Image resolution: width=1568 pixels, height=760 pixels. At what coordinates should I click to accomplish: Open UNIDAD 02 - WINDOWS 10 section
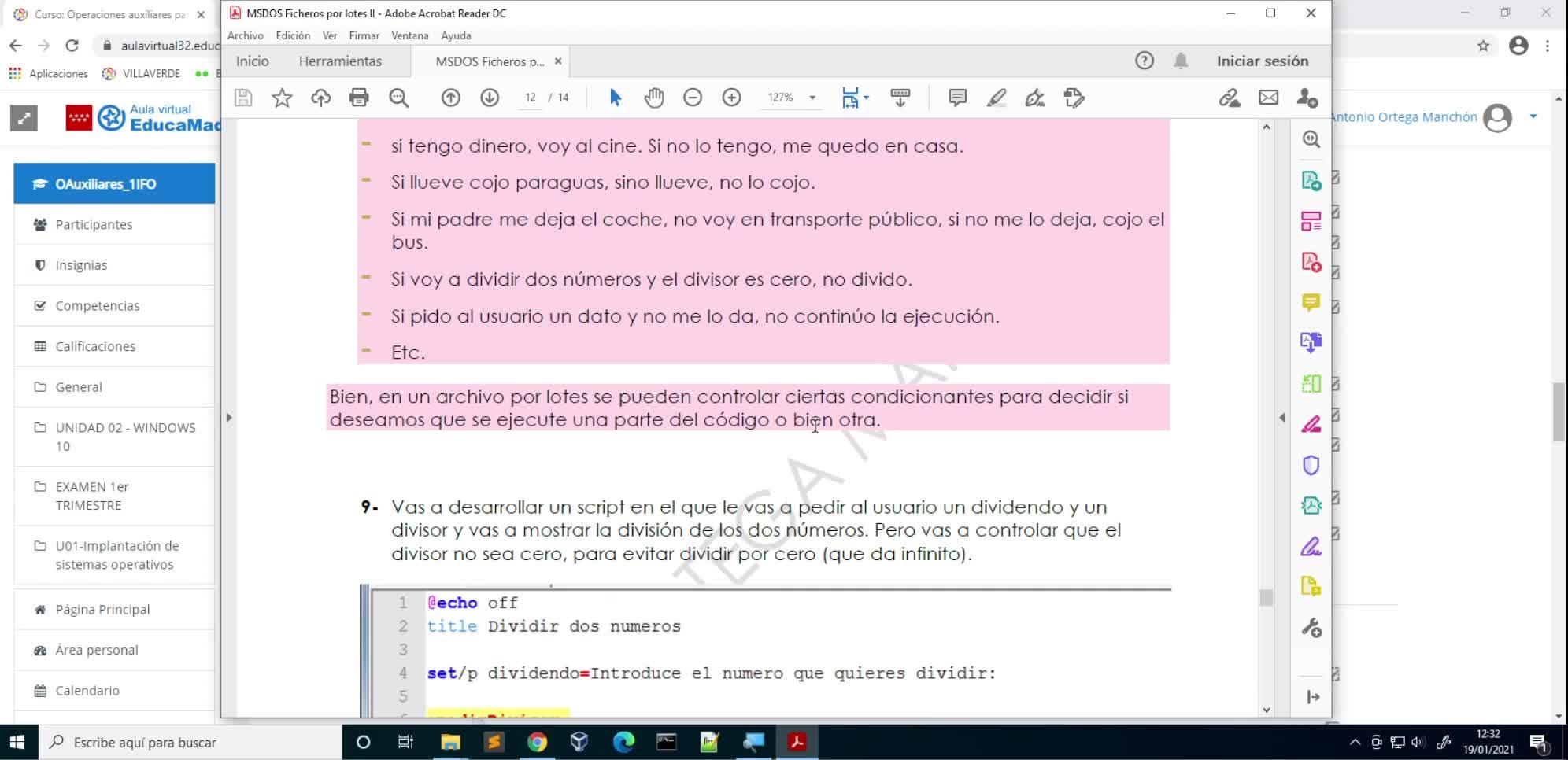pos(114,437)
